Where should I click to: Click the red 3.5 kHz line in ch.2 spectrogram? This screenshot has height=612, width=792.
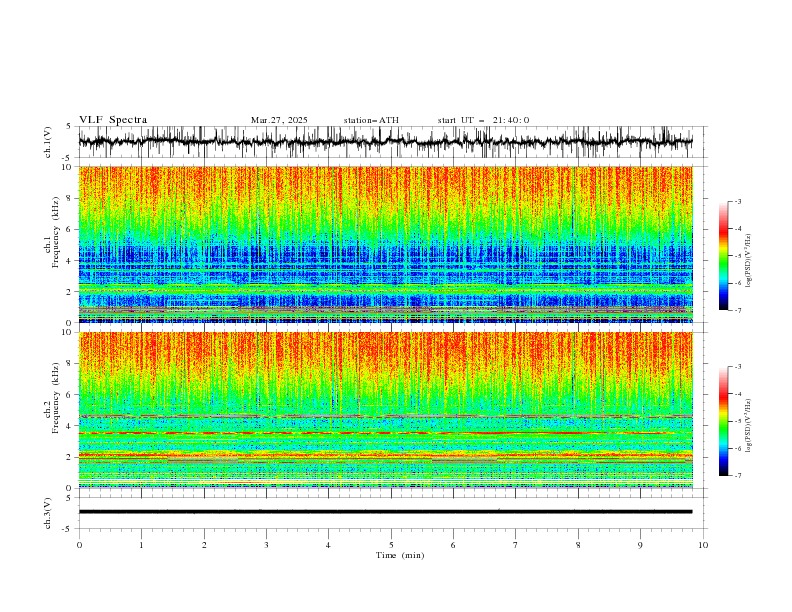(x=385, y=433)
